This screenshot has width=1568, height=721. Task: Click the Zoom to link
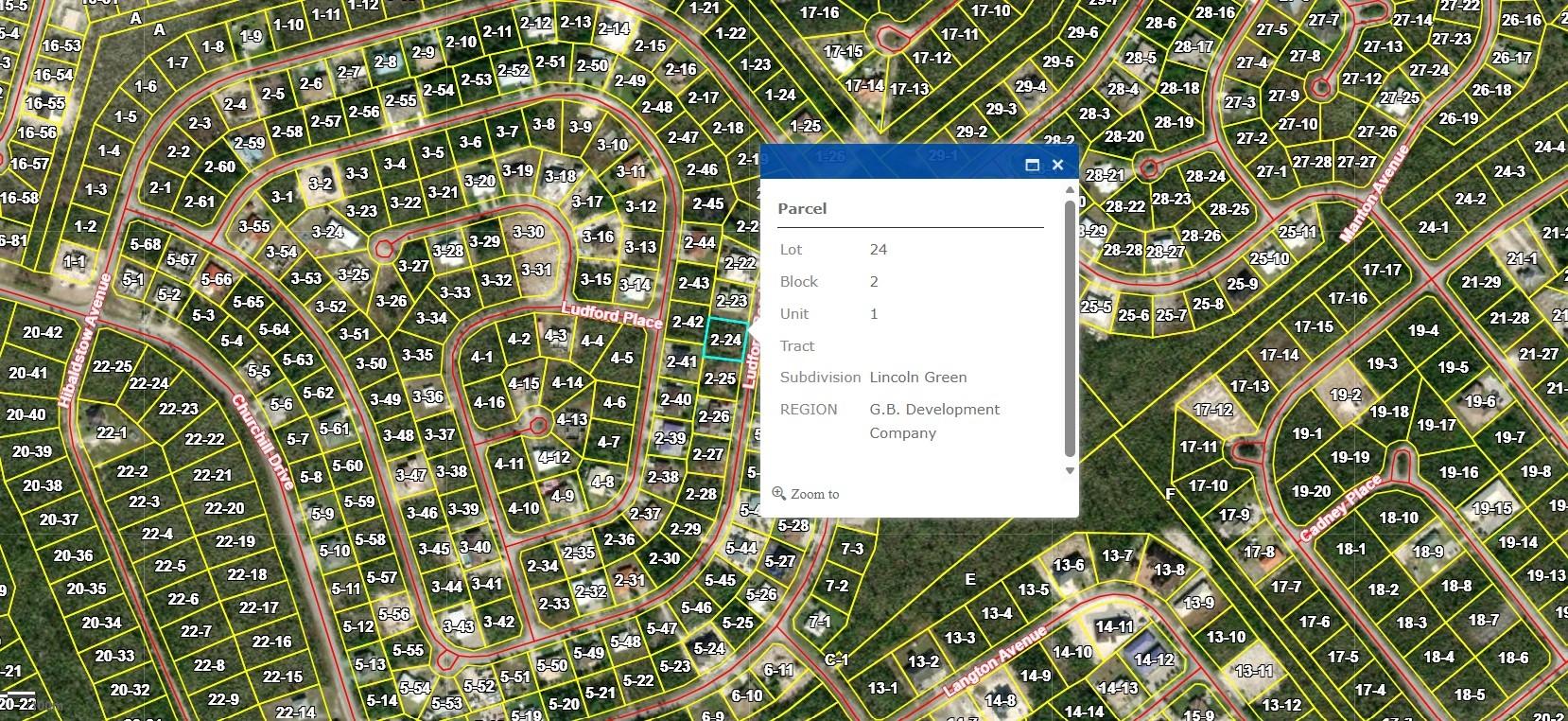pyautogui.click(x=814, y=494)
